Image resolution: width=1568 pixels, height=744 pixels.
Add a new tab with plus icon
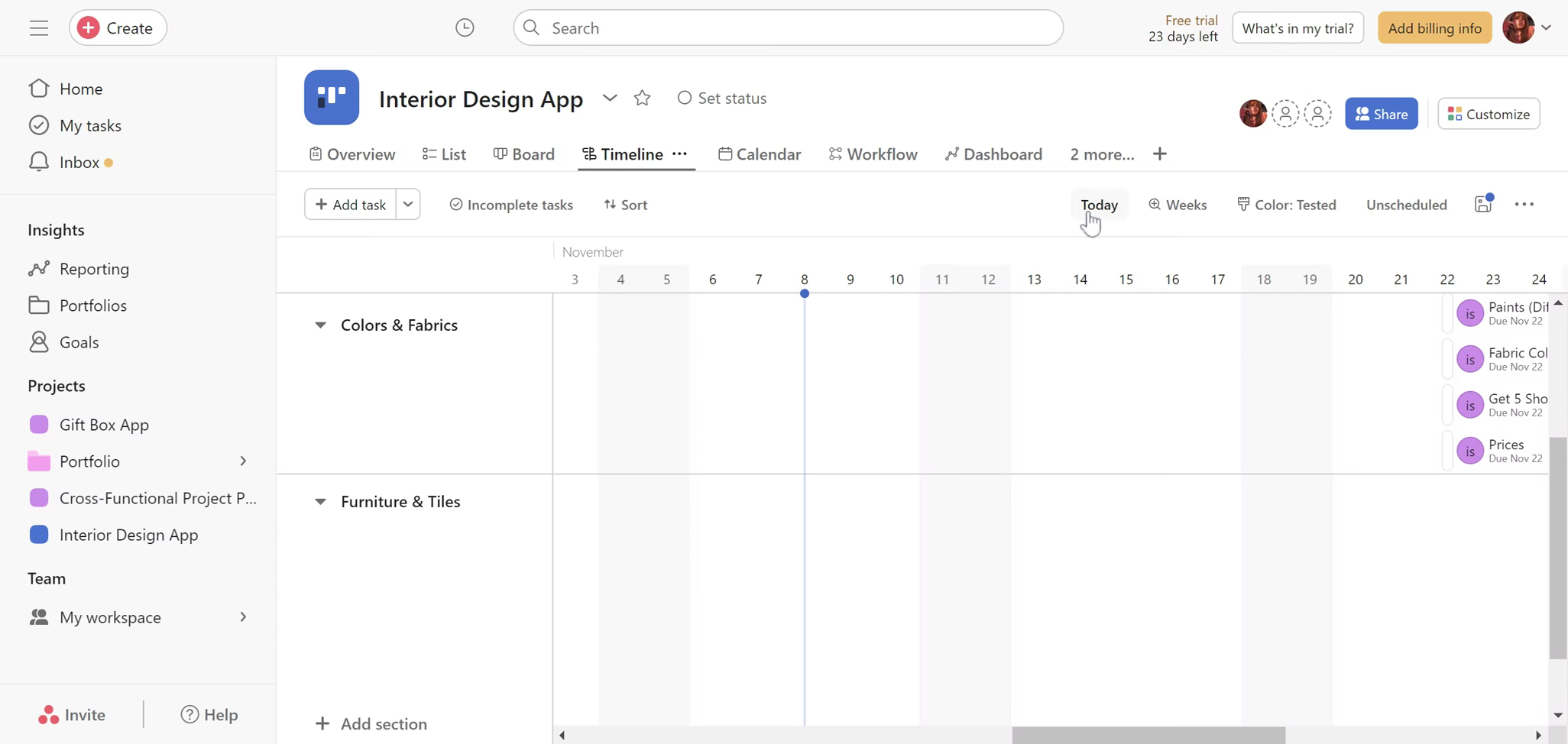[1160, 154]
